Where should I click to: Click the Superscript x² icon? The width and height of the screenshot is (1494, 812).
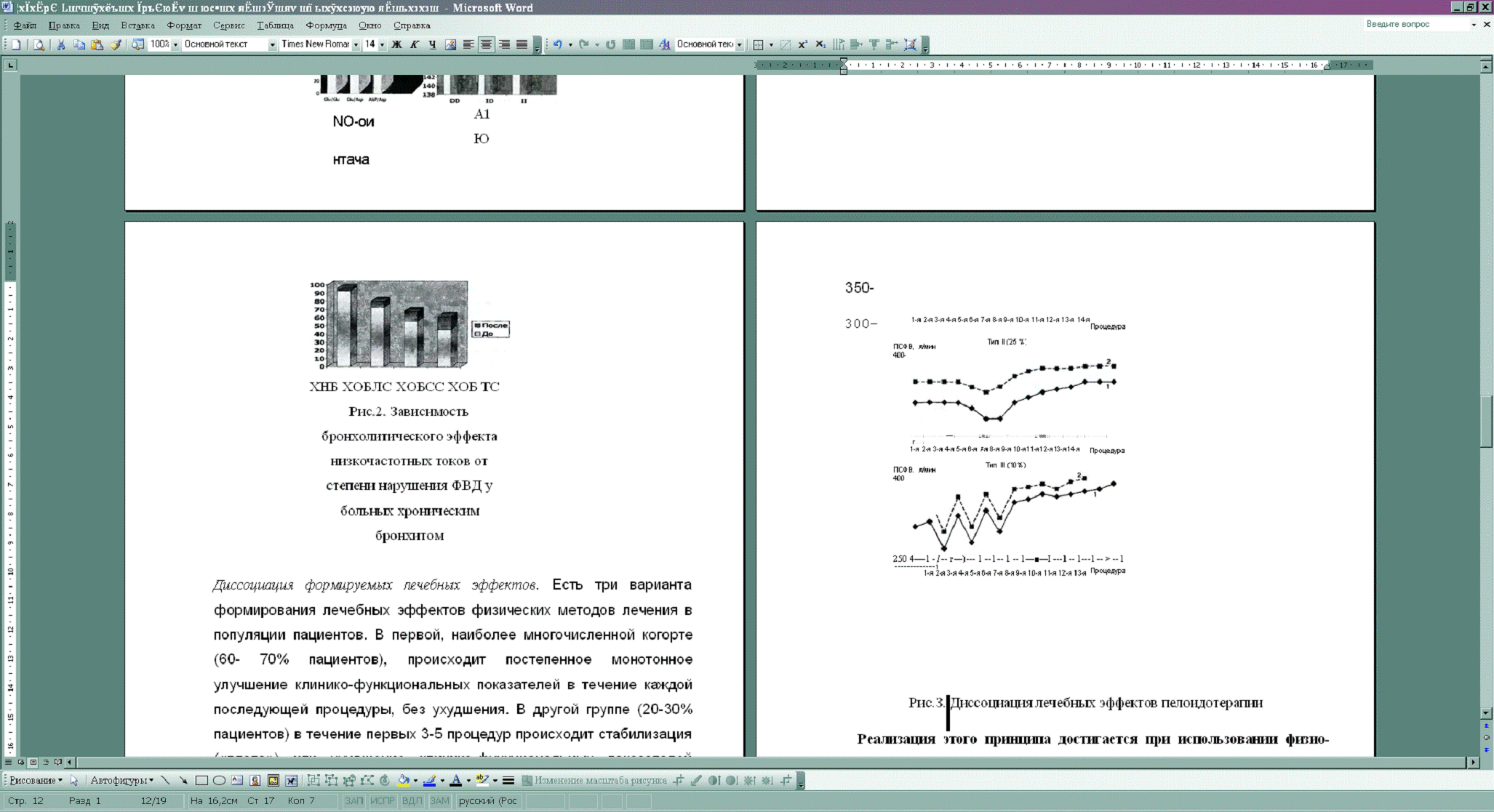tap(802, 44)
